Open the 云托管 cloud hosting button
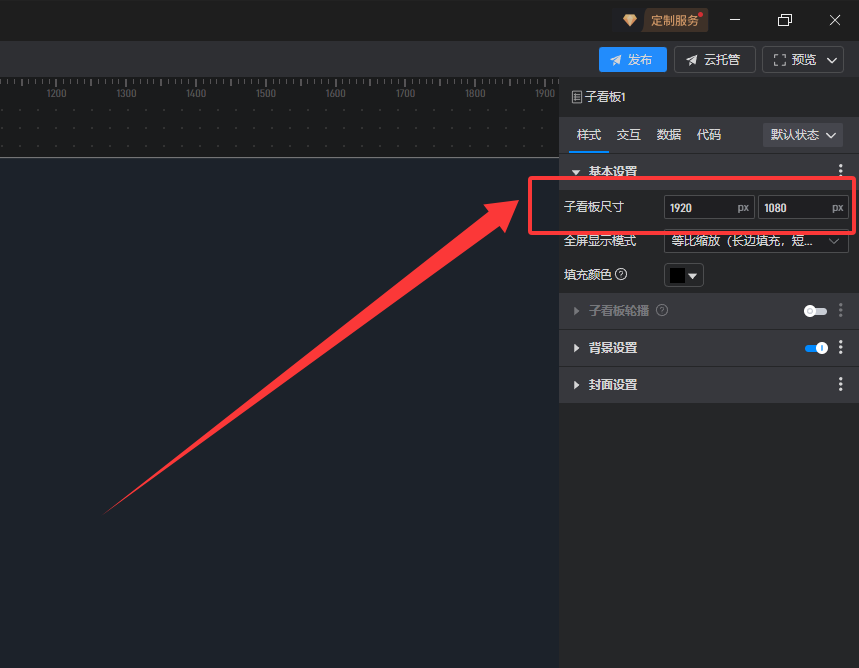Image resolution: width=859 pixels, height=668 pixels. (x=714, y=60)
